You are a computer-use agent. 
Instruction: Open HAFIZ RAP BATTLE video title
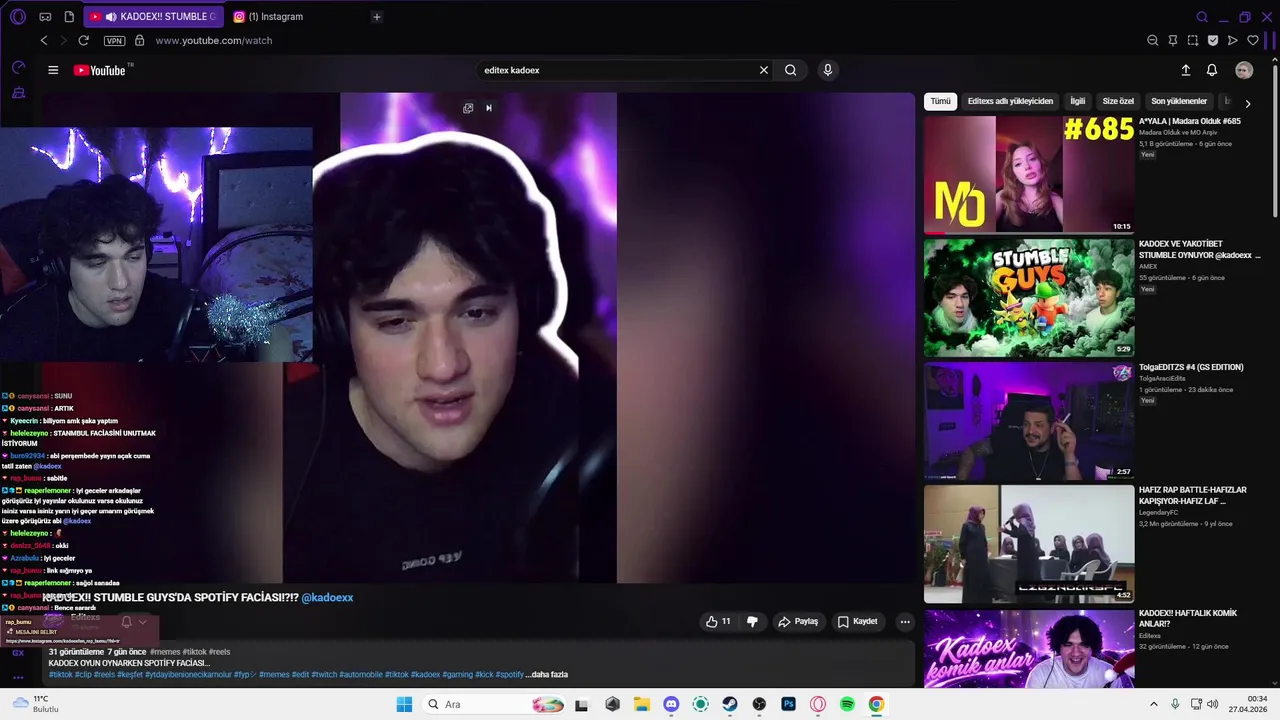1193,495
